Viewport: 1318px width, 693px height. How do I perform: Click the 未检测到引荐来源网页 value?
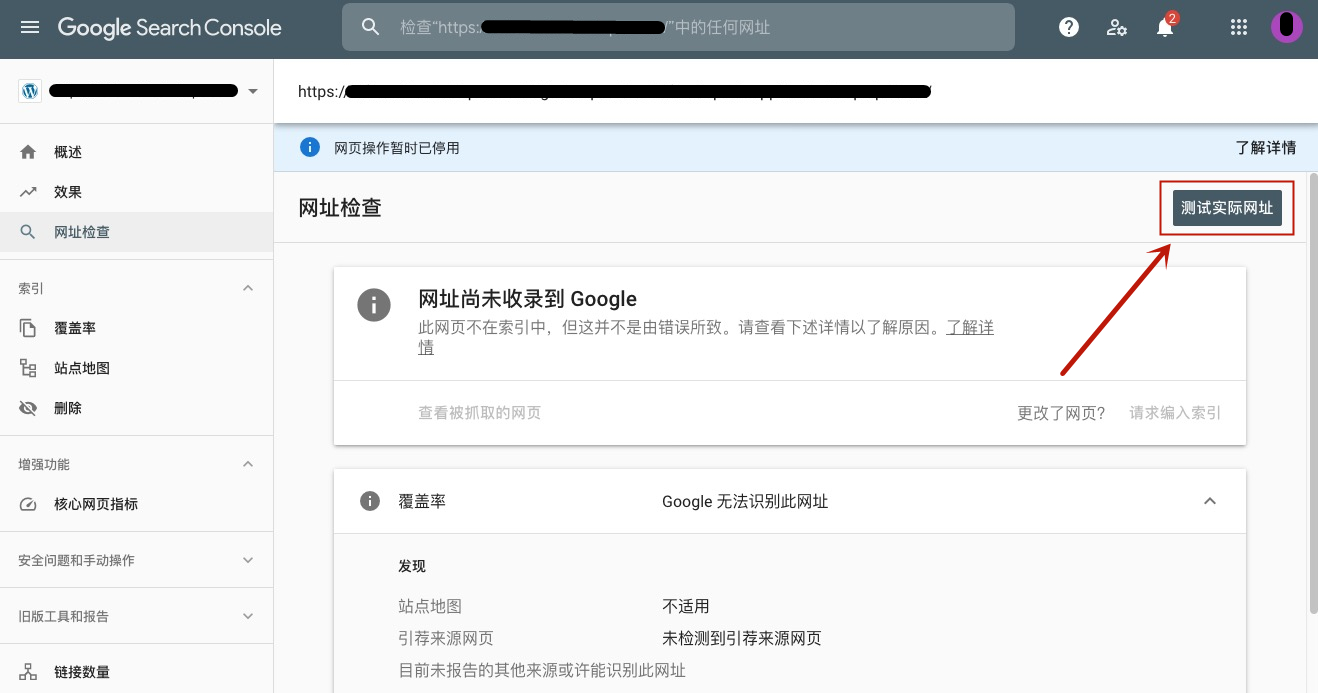point(741,638)
